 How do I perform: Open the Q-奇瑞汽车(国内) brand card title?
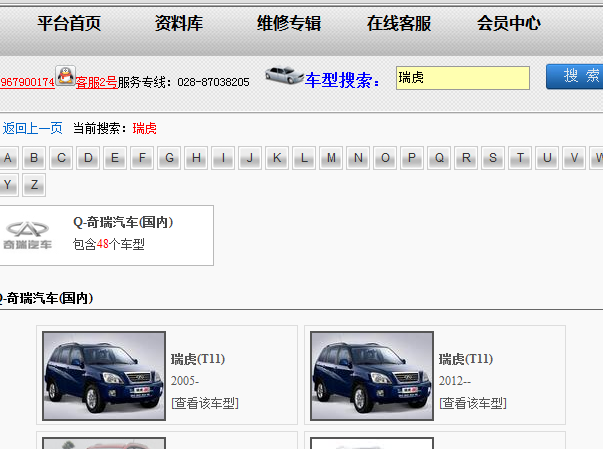pos(123,222)
